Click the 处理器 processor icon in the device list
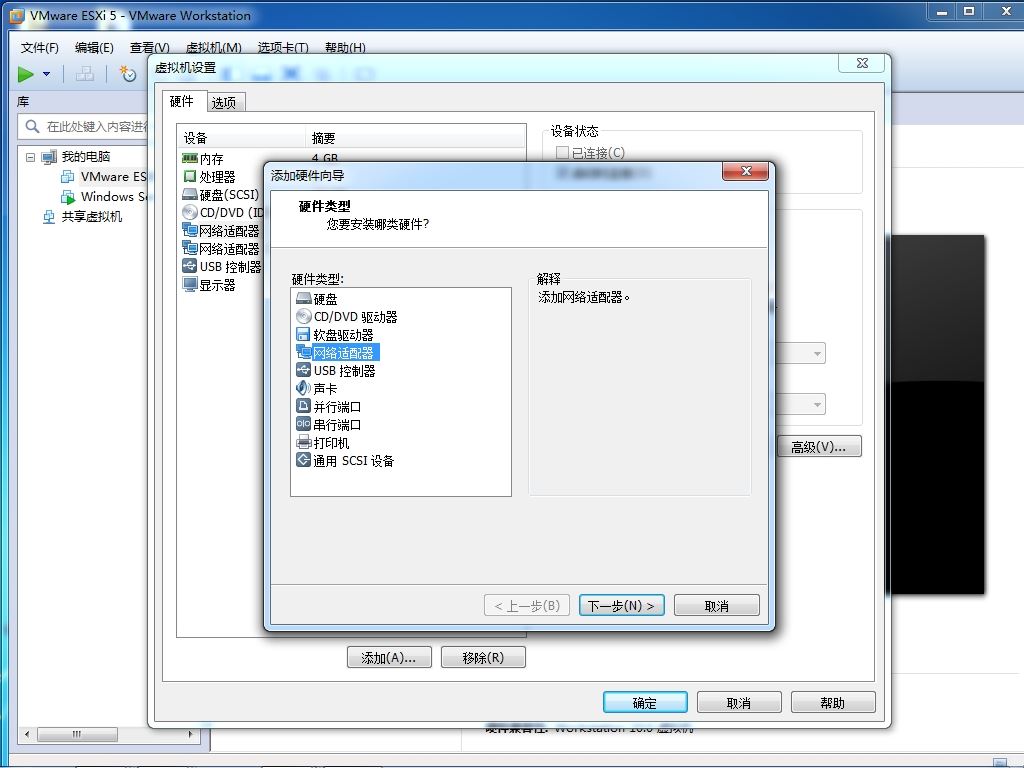The width and height of the screenshot is (1024, 768). coord(189,176)
